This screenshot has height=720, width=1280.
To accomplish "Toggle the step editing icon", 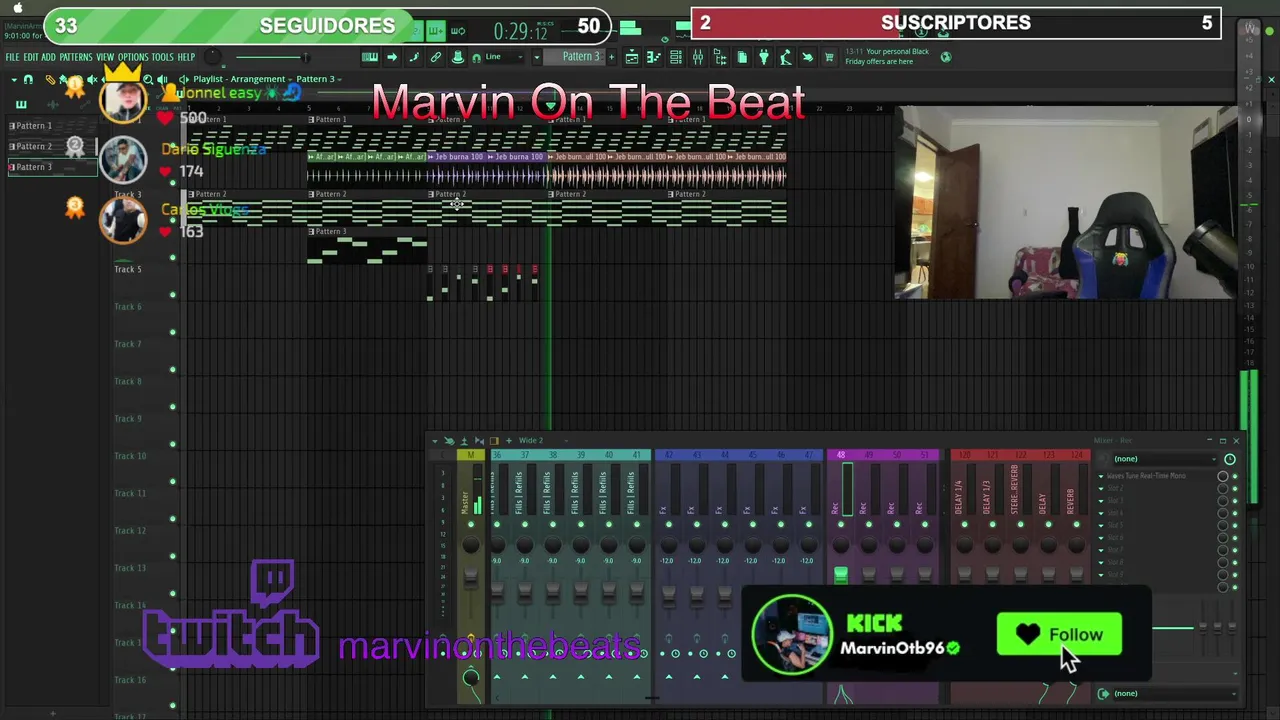I will pos(413,57).
